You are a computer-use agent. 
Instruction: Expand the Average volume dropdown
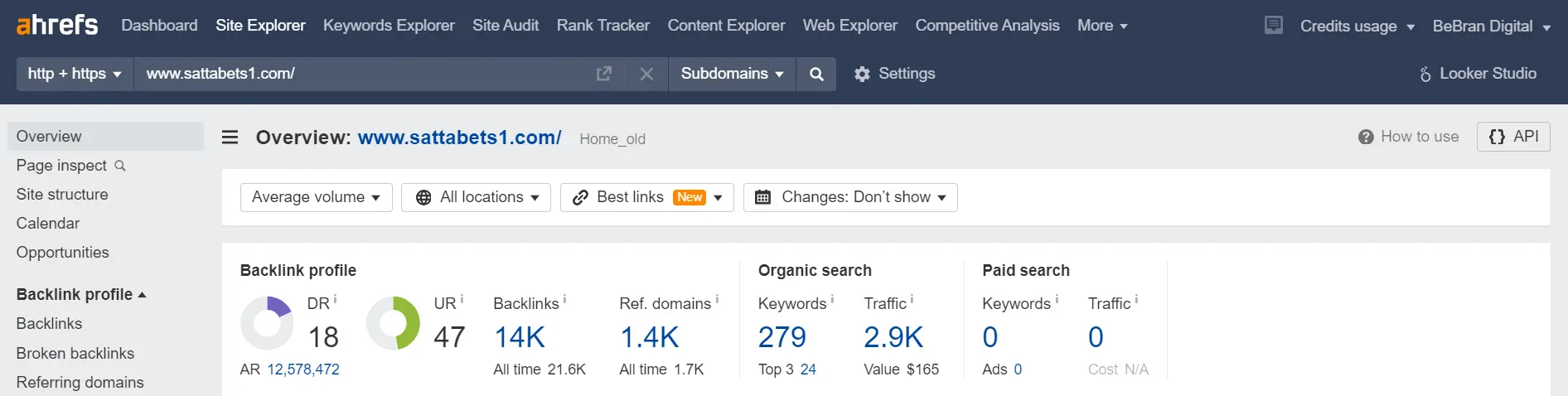pyautogui.click(x=316, y=197)
